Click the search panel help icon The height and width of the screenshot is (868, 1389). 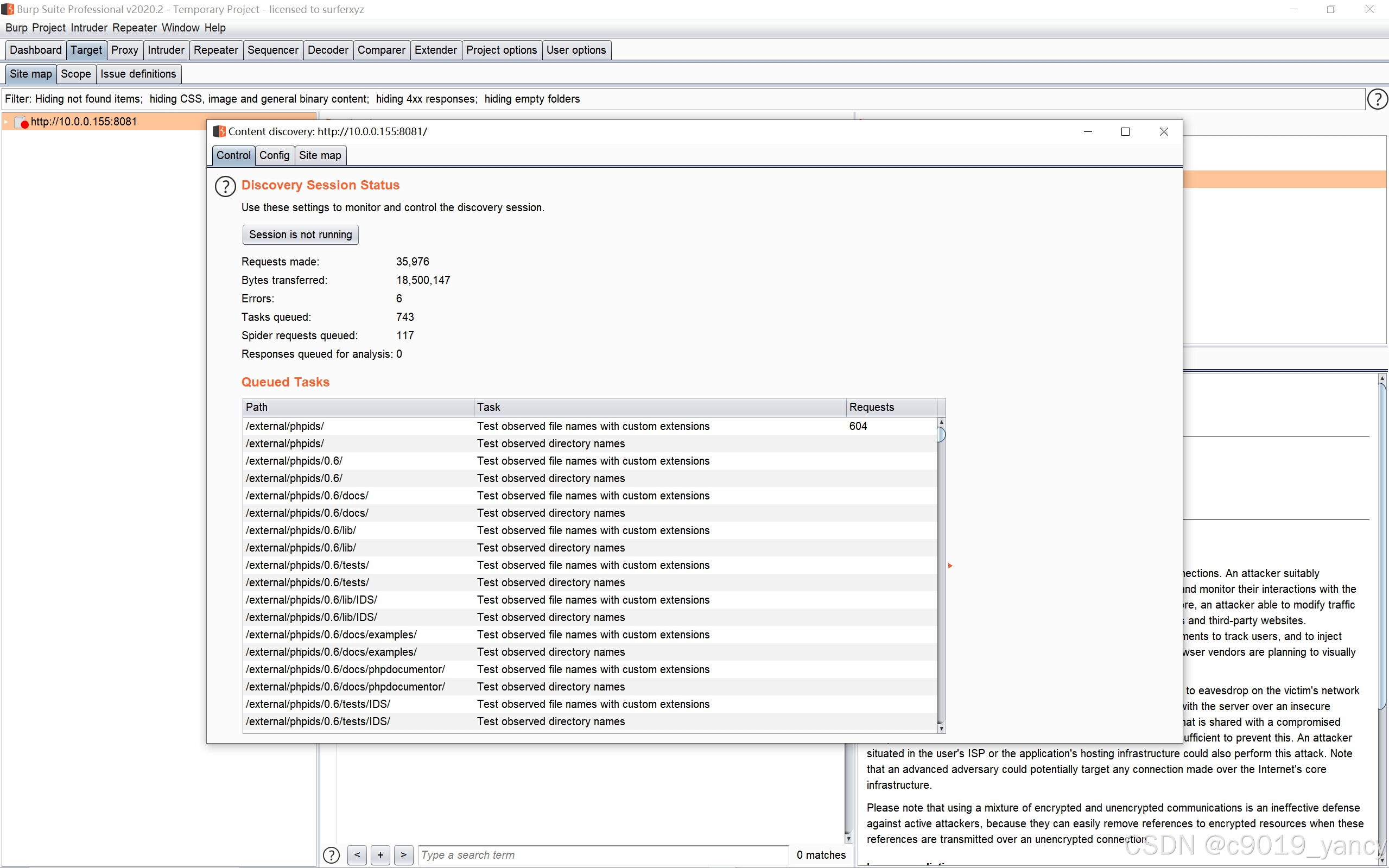[x=331, y=855]
